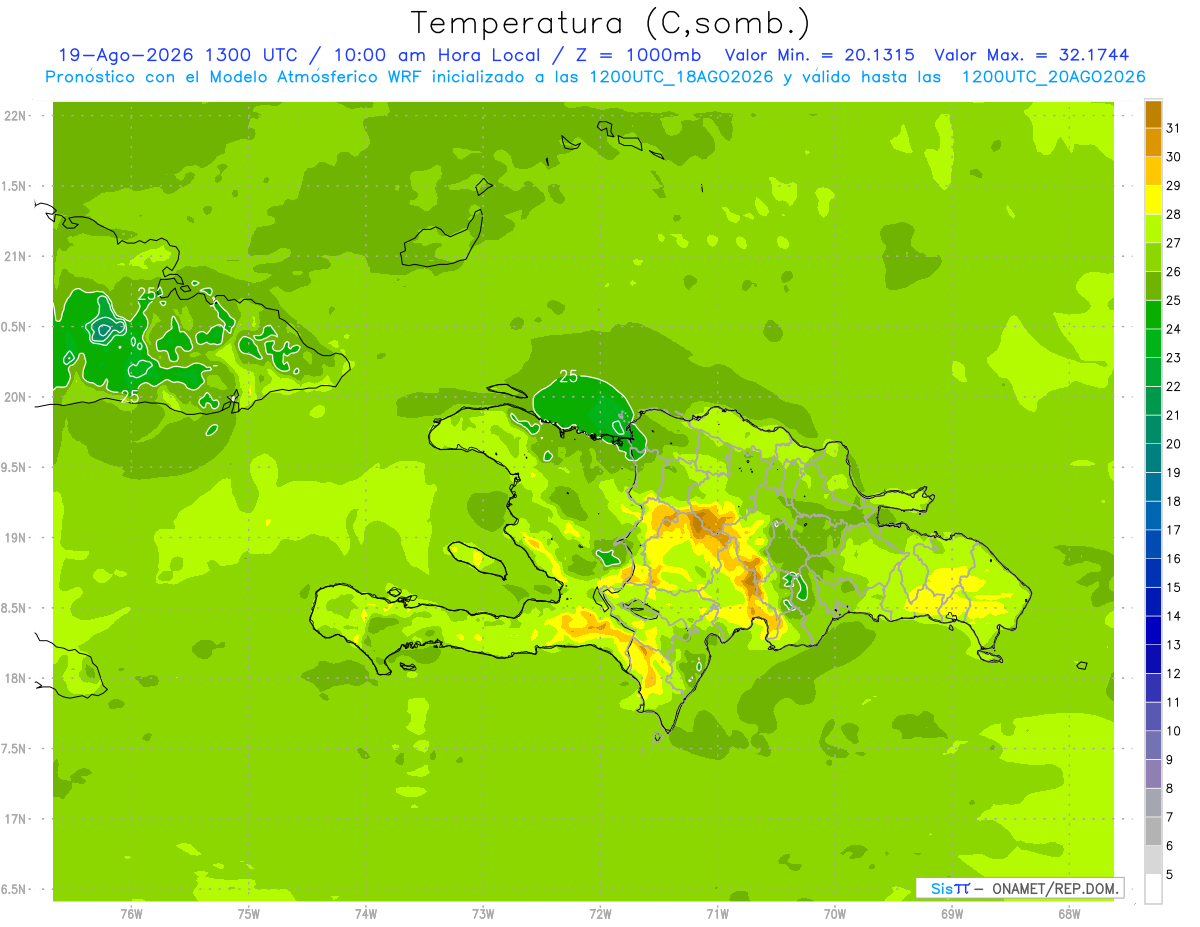This screenshot has width=1200, height=927.
Task: Click the "31" value on the color scale
Action: (x=1173, y=128)
